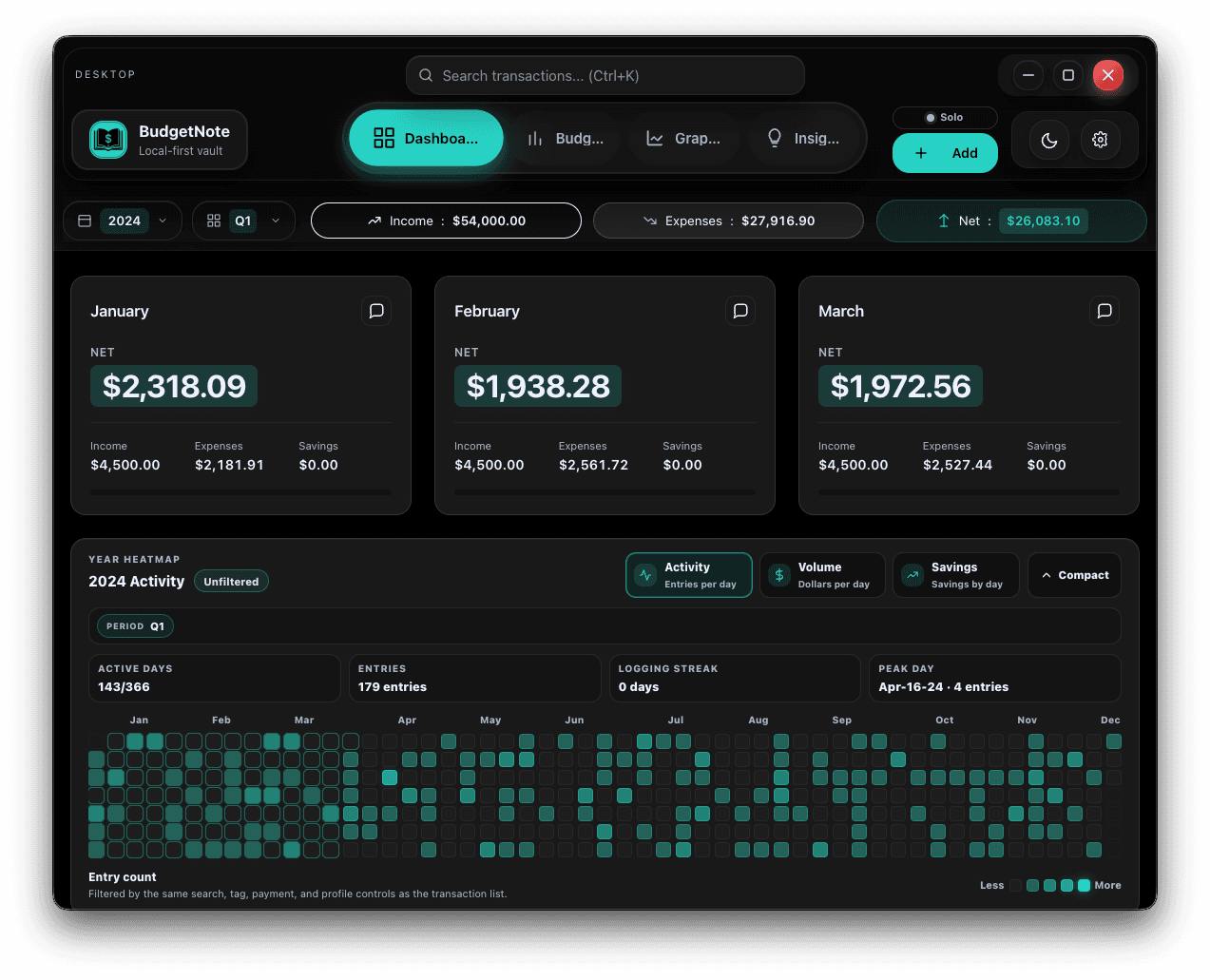
Task: Collapse heatmap with Compact chevron
Action: coord(1074,575)
